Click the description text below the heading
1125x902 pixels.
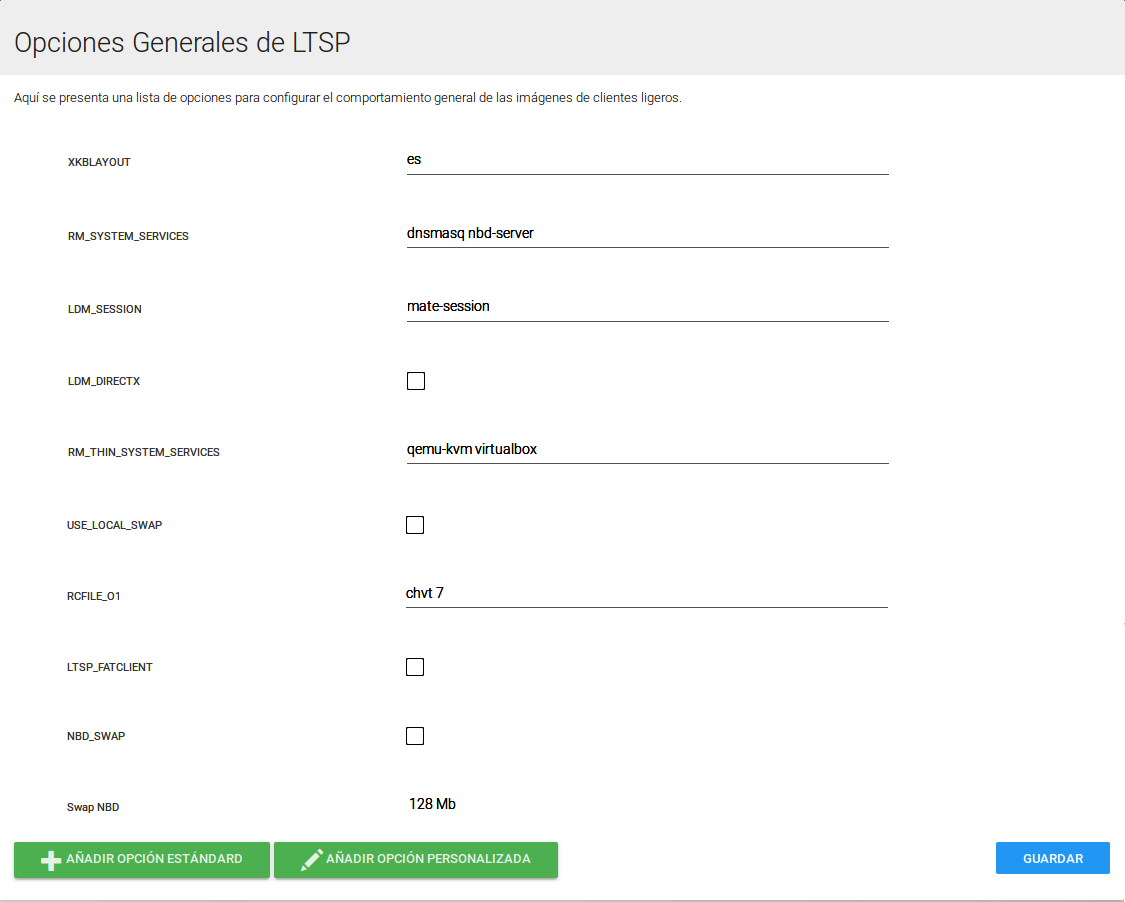[x=347, y=98]
